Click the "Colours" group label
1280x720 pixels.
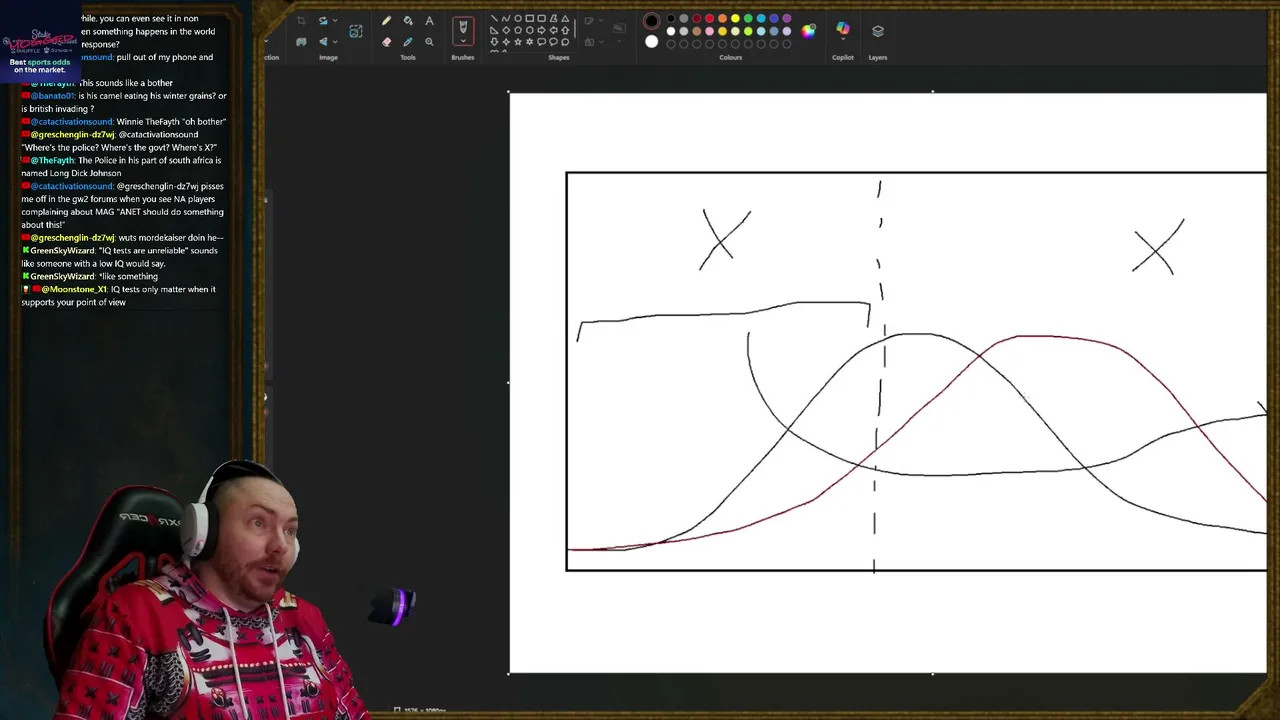point(730,57)
